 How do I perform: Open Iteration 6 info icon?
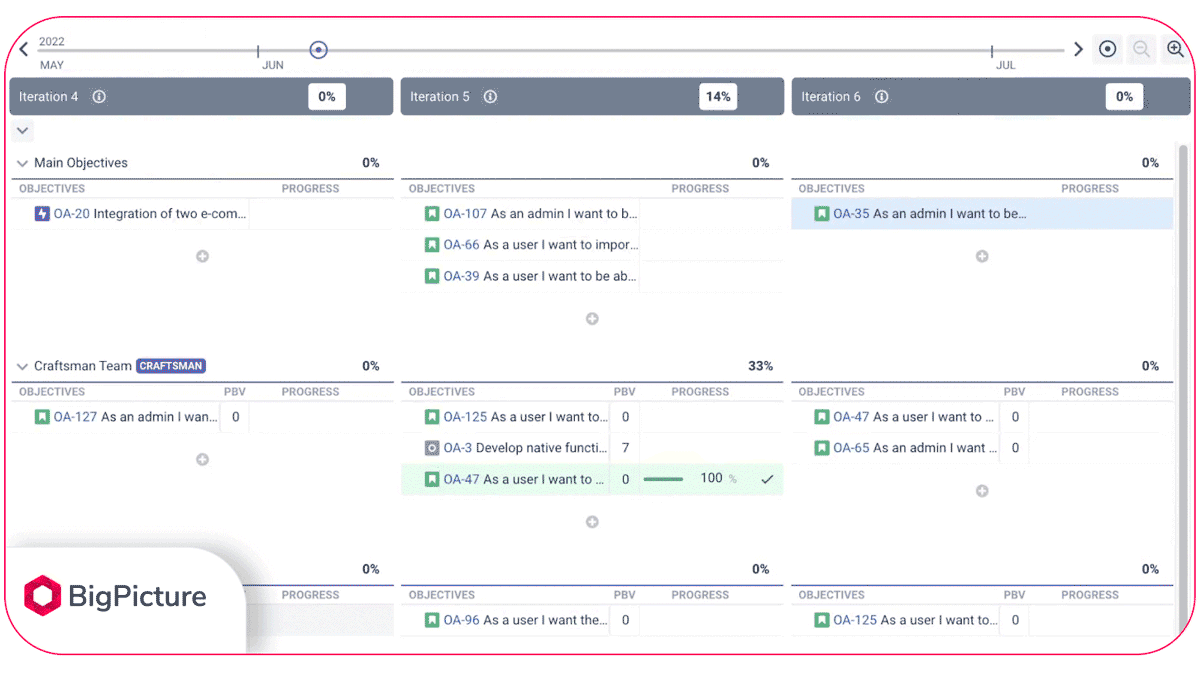tap(881, 97)
